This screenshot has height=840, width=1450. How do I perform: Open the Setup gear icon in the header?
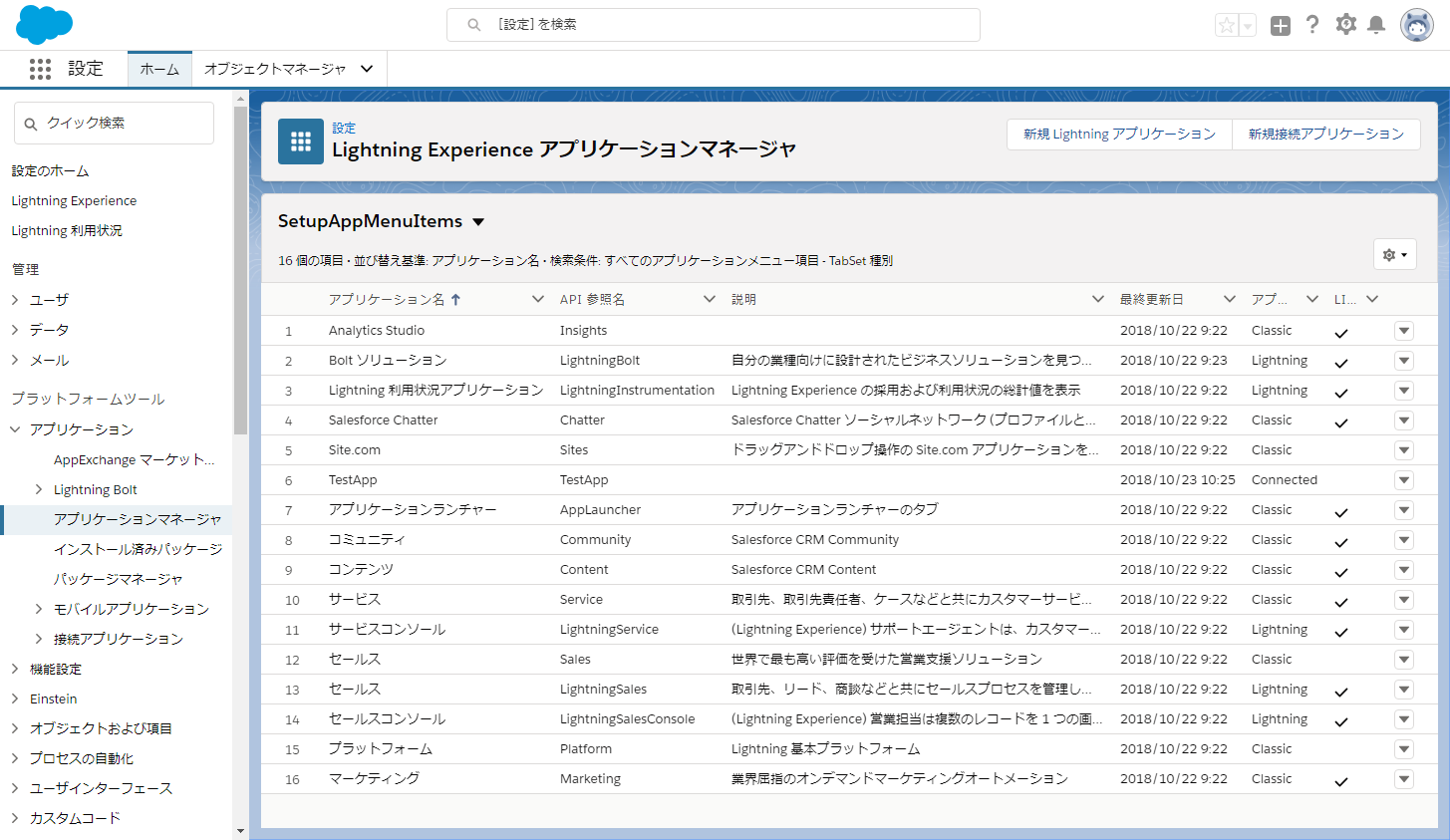pos(1345,25)
